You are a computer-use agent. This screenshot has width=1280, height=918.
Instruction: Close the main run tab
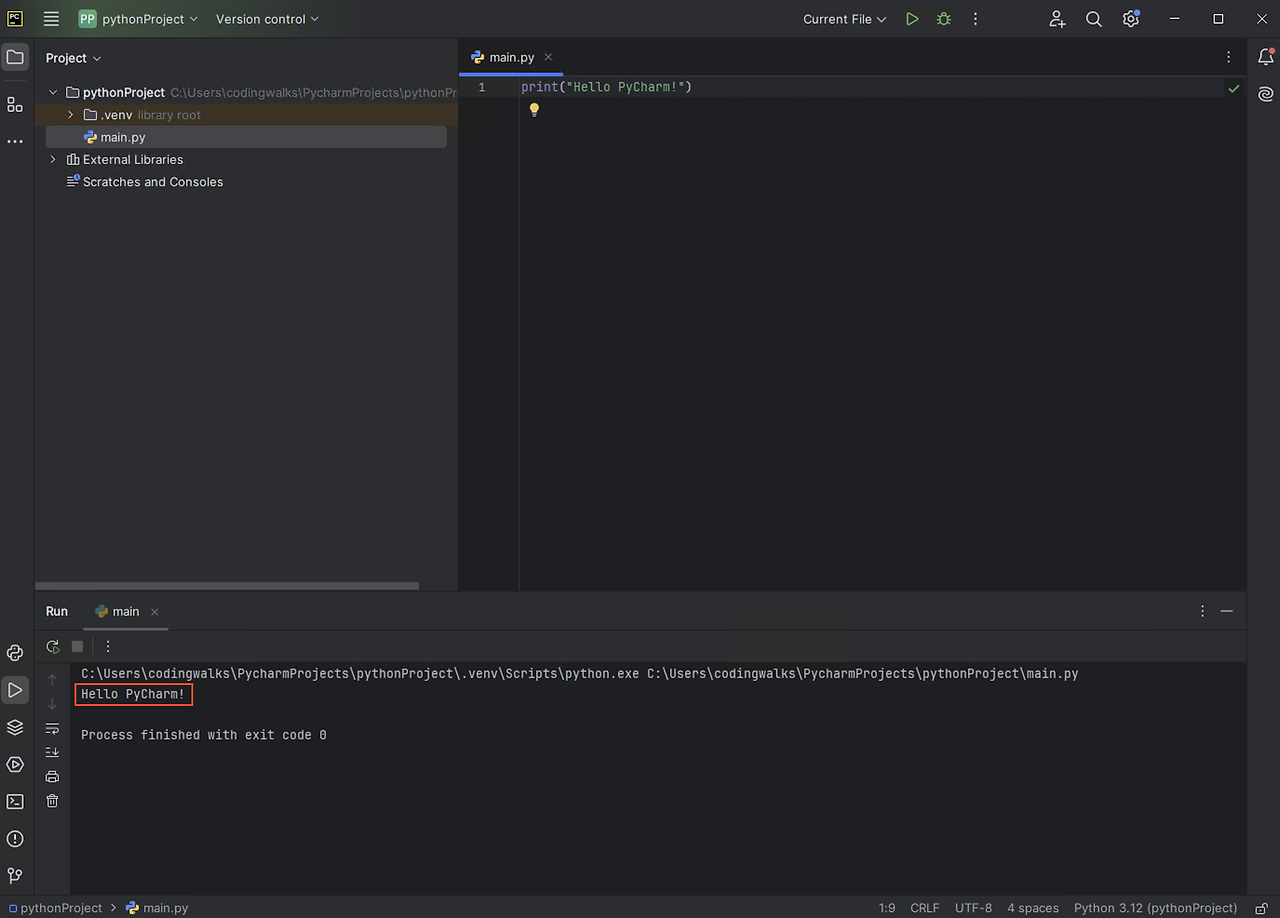[x=154, y=612]
